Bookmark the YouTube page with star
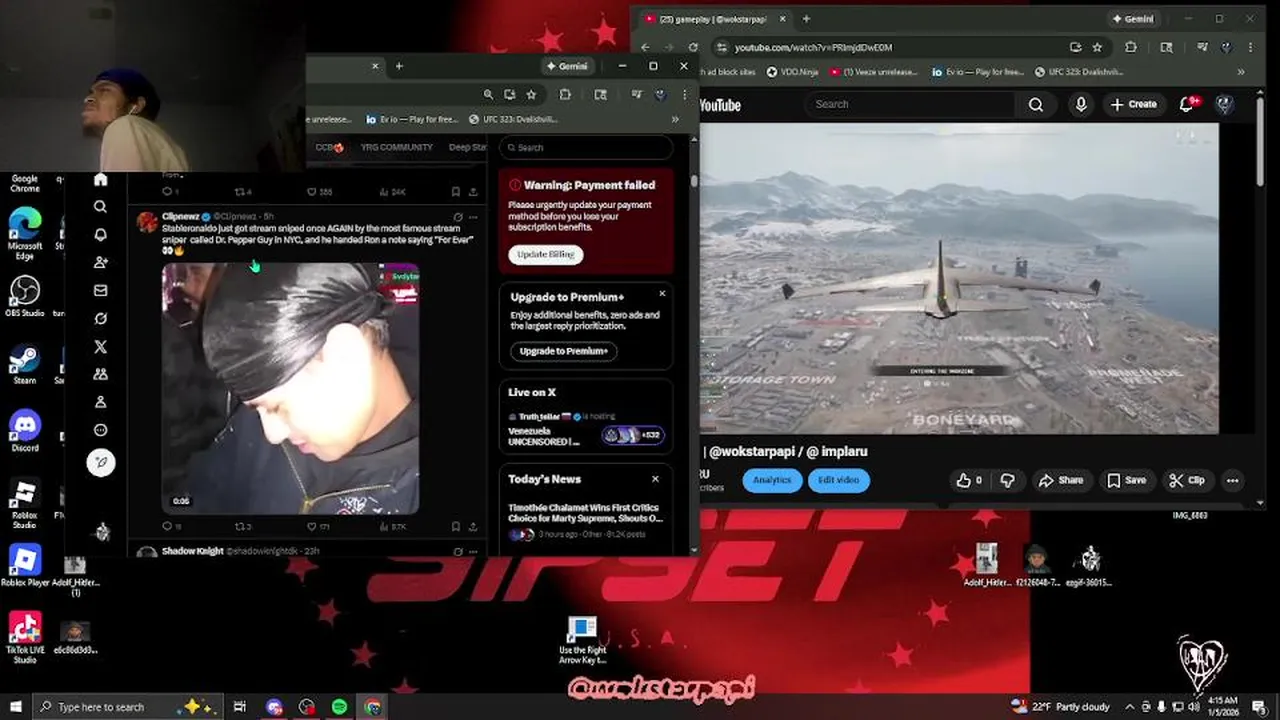 (1097, 47)
